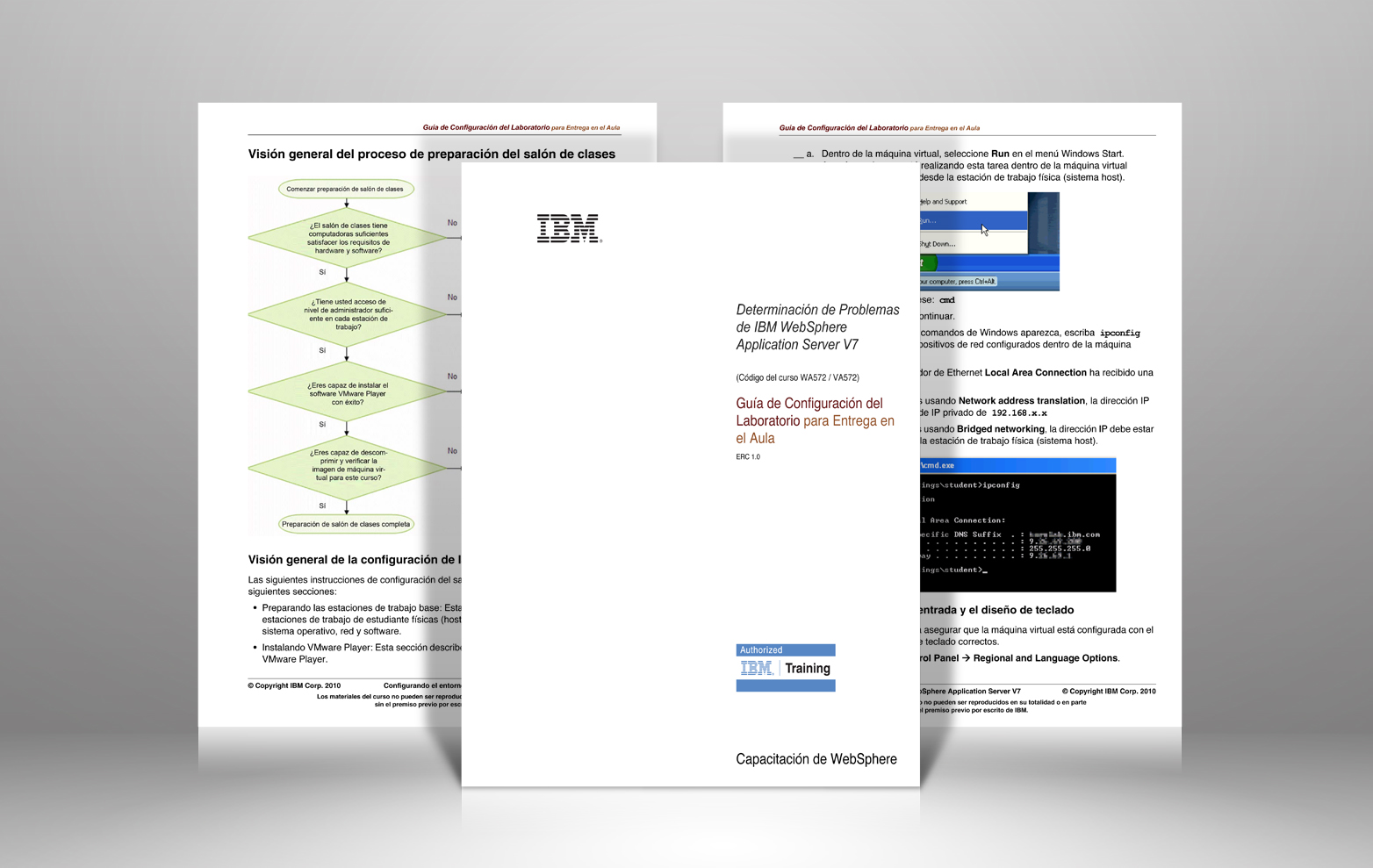The height and width of the screenshot is (868, 1373).
Task: Click the IBM Training badge logo
Action: tap(785, 669)
